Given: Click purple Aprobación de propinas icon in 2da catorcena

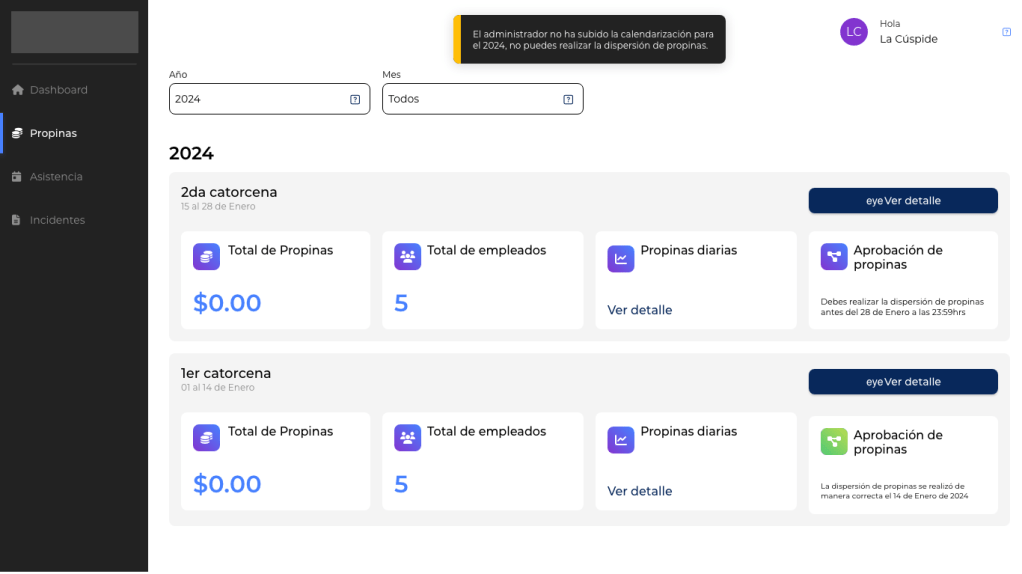Looking at the screenshot, I should point(833,257).
